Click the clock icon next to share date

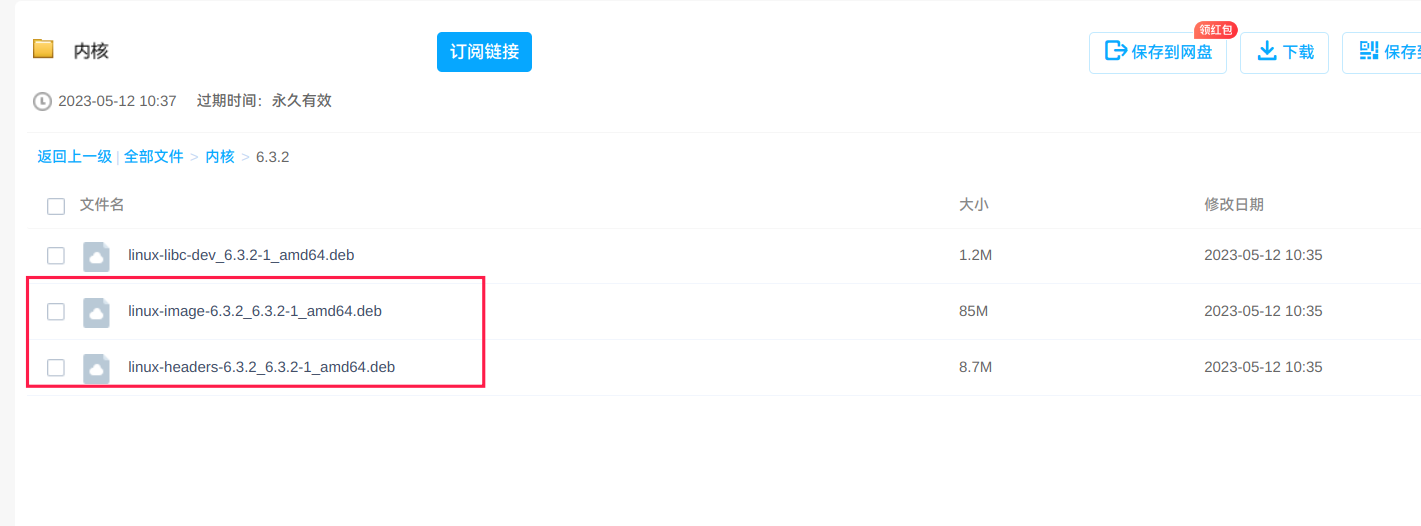coord(42,101)
